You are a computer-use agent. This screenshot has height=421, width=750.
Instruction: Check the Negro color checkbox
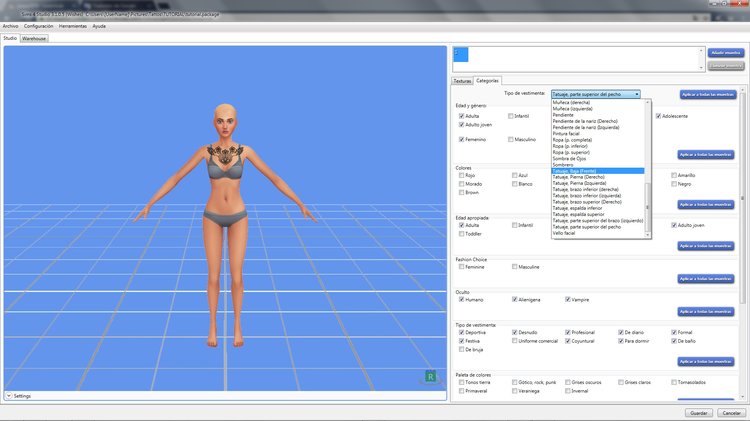pos(673,184)
